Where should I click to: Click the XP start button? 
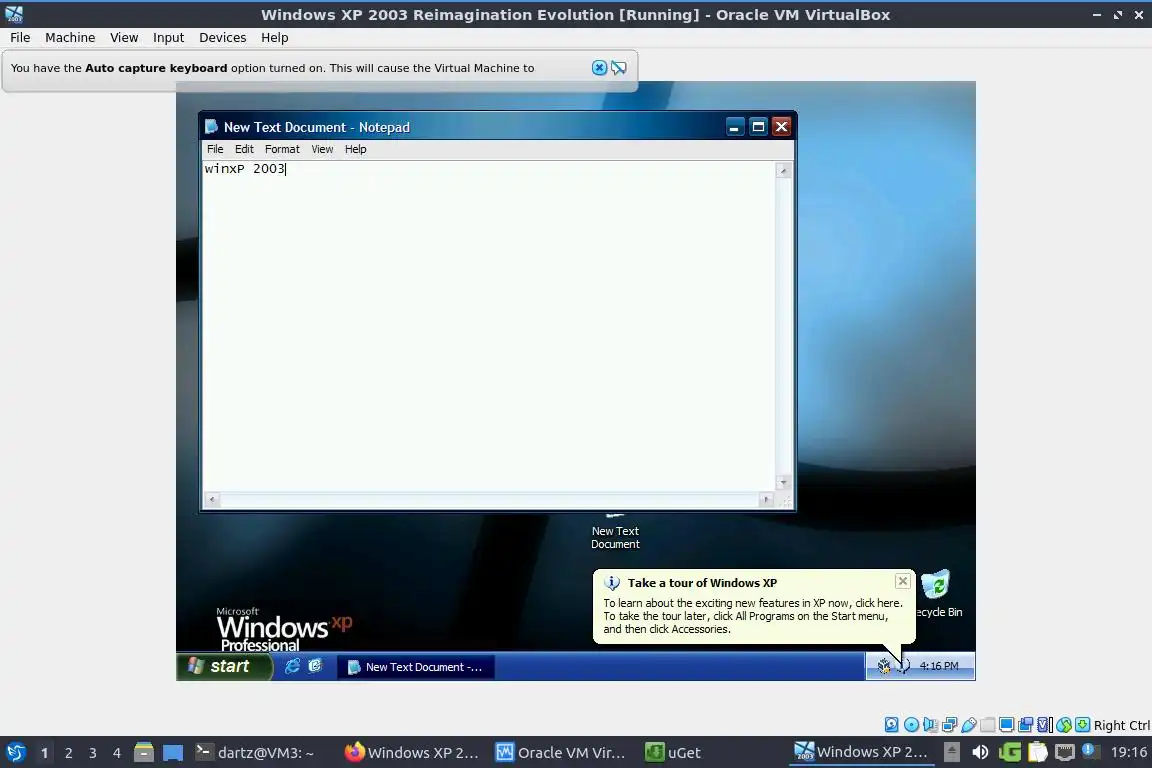(225, 666)
